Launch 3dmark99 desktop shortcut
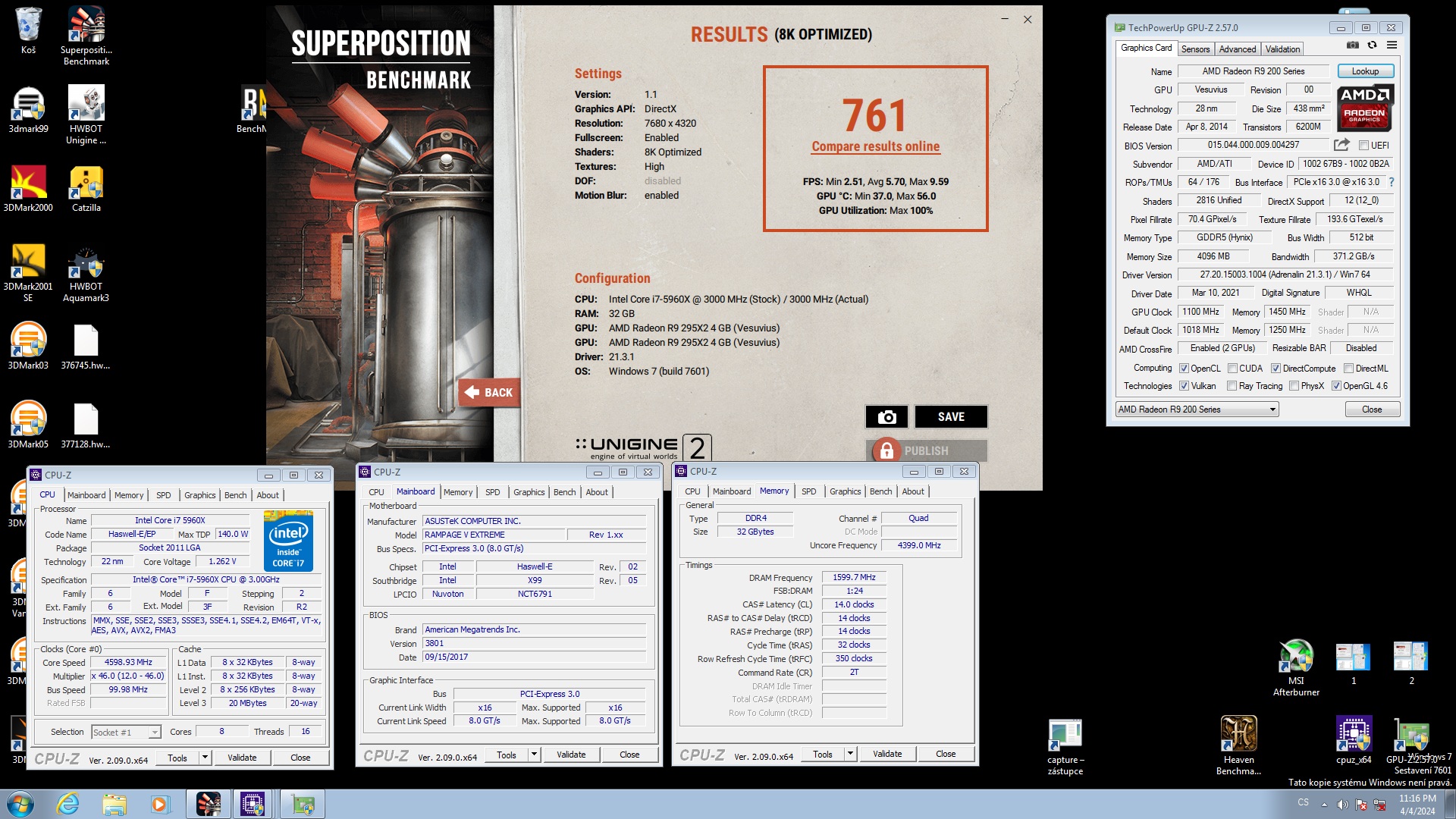 point(28,110)
